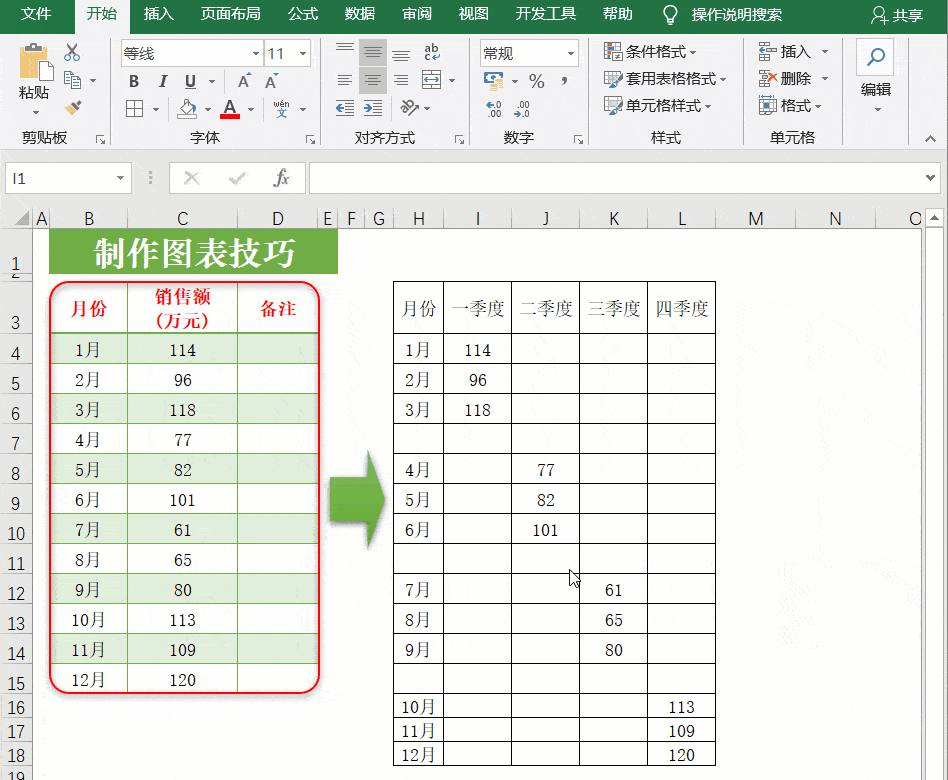Click the Decrease Decimal icon
Image resolution: width=948 pixels, height=780 pixels.
coord(521,107)
